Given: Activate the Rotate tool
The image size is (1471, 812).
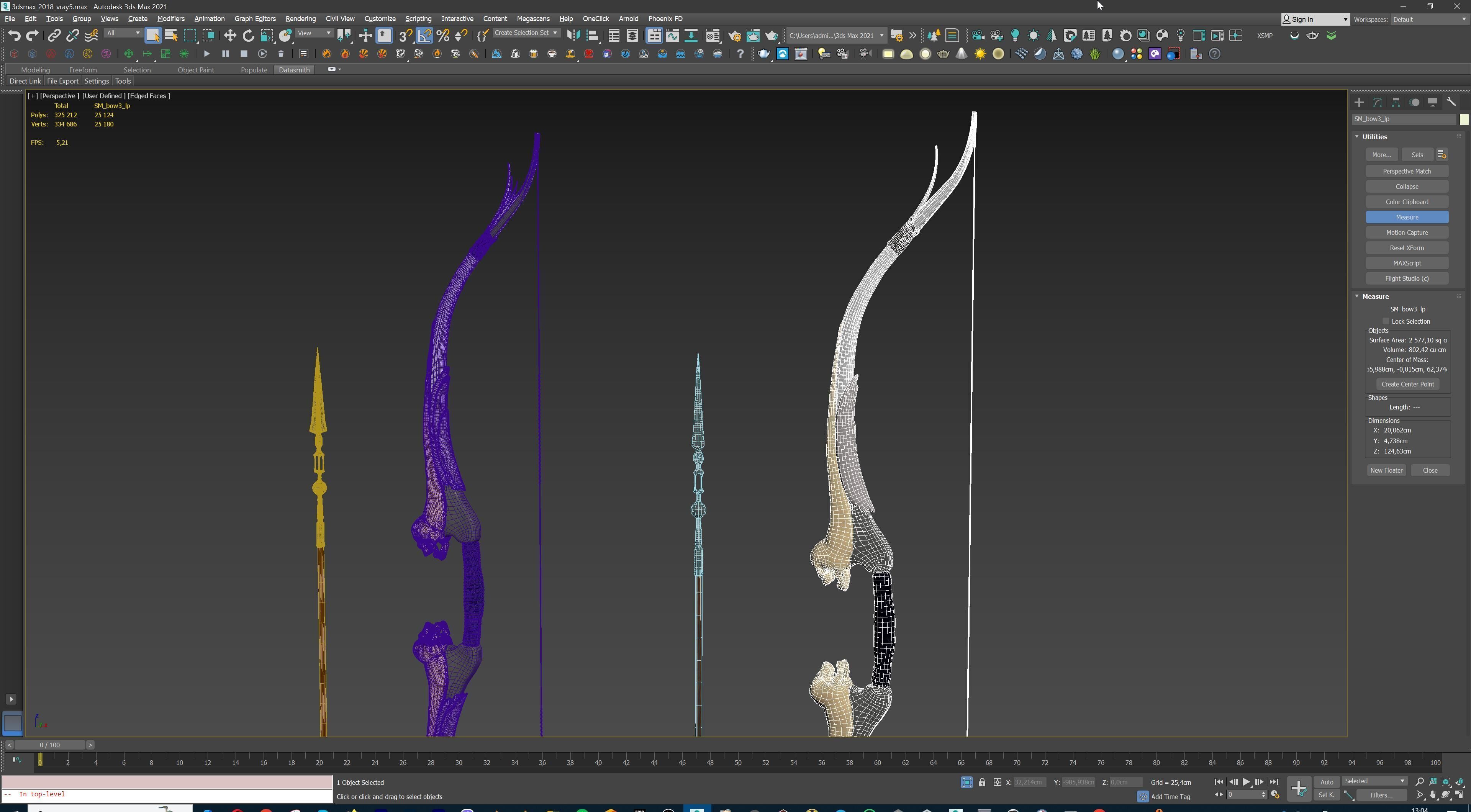Looking at the screenshot, I should (248, 35).
